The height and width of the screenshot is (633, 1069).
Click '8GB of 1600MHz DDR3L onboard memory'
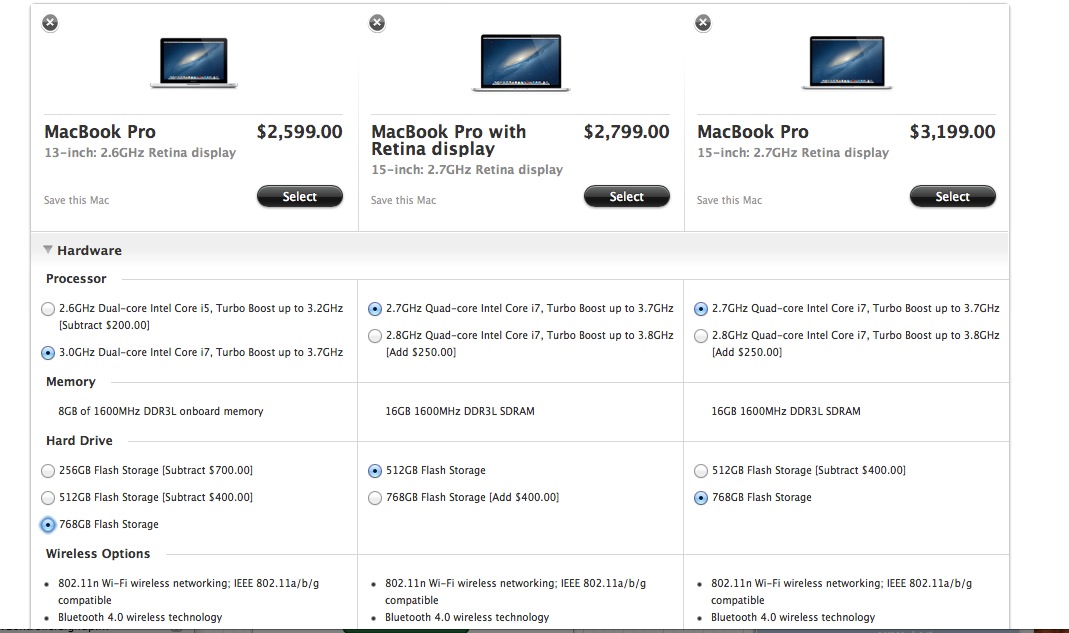point(161,411)
